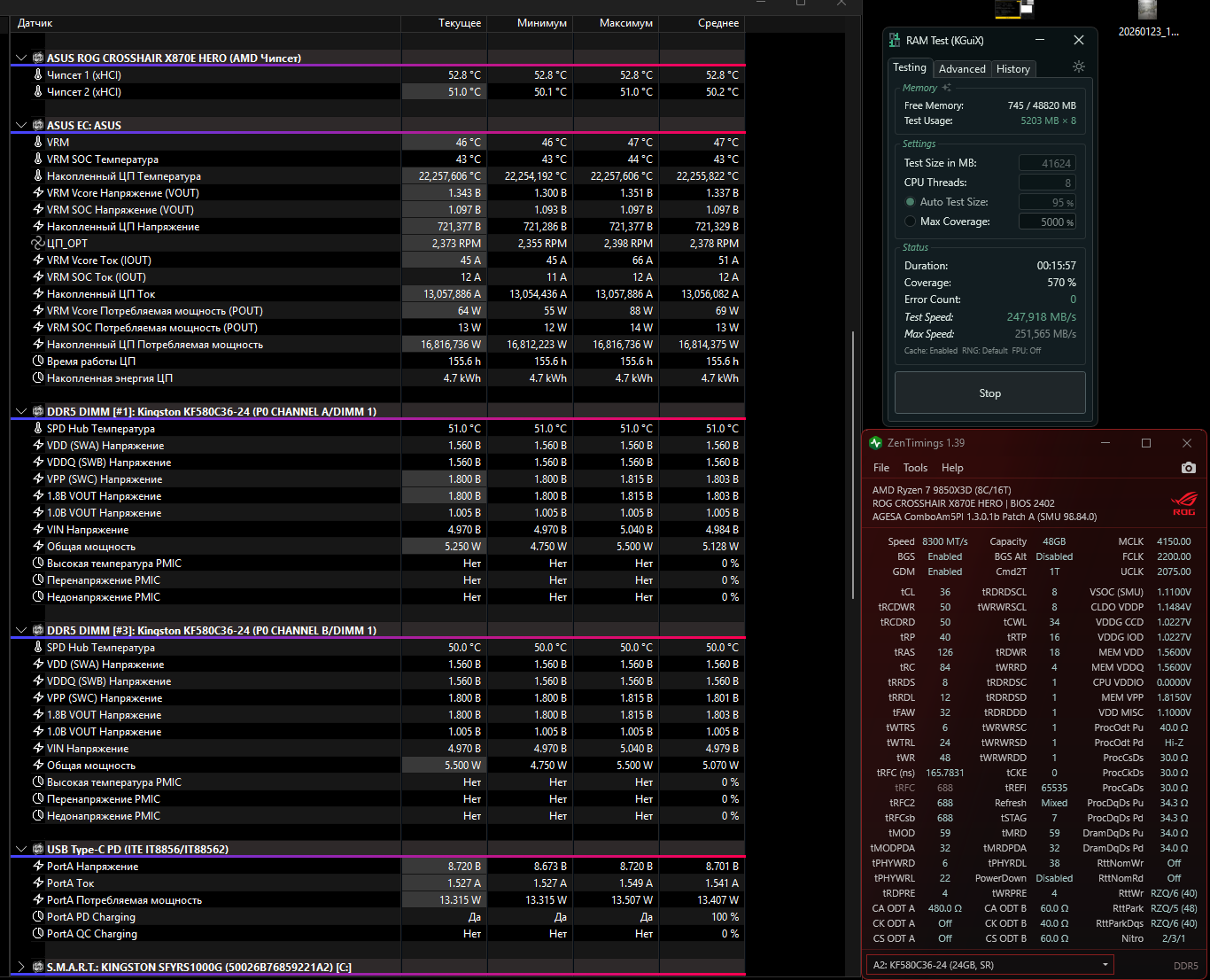The width and height of the screenshot is (1210, 980).
Task: Click chip icon of S.M.A.R.T. KINGSTON group
Action: pyautogui.click(x=38, y=968)
